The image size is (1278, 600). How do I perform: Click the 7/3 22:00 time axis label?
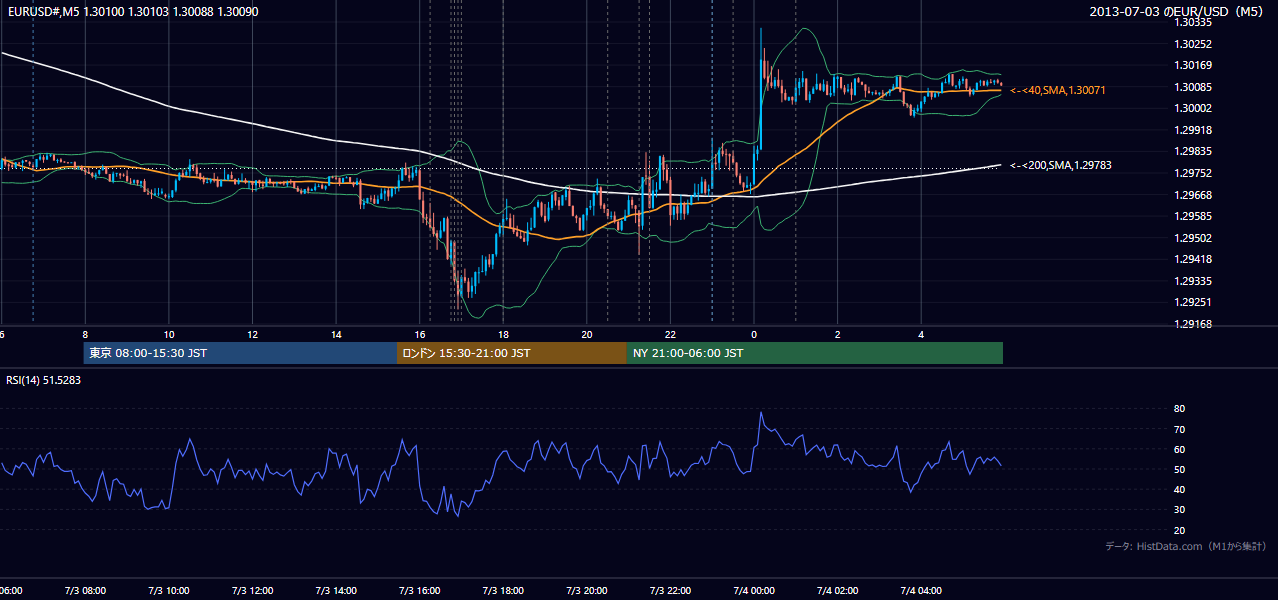(671, 591)
